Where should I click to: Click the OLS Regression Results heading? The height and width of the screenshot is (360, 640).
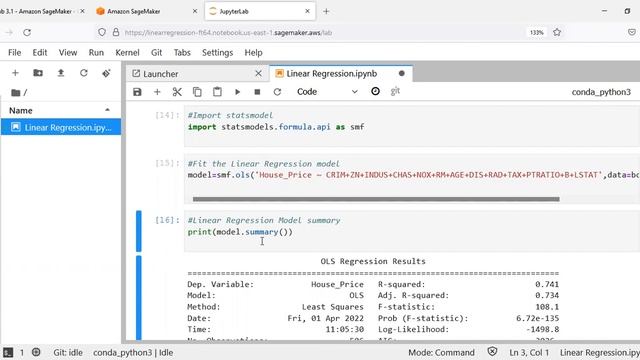[x=373, y=261]
